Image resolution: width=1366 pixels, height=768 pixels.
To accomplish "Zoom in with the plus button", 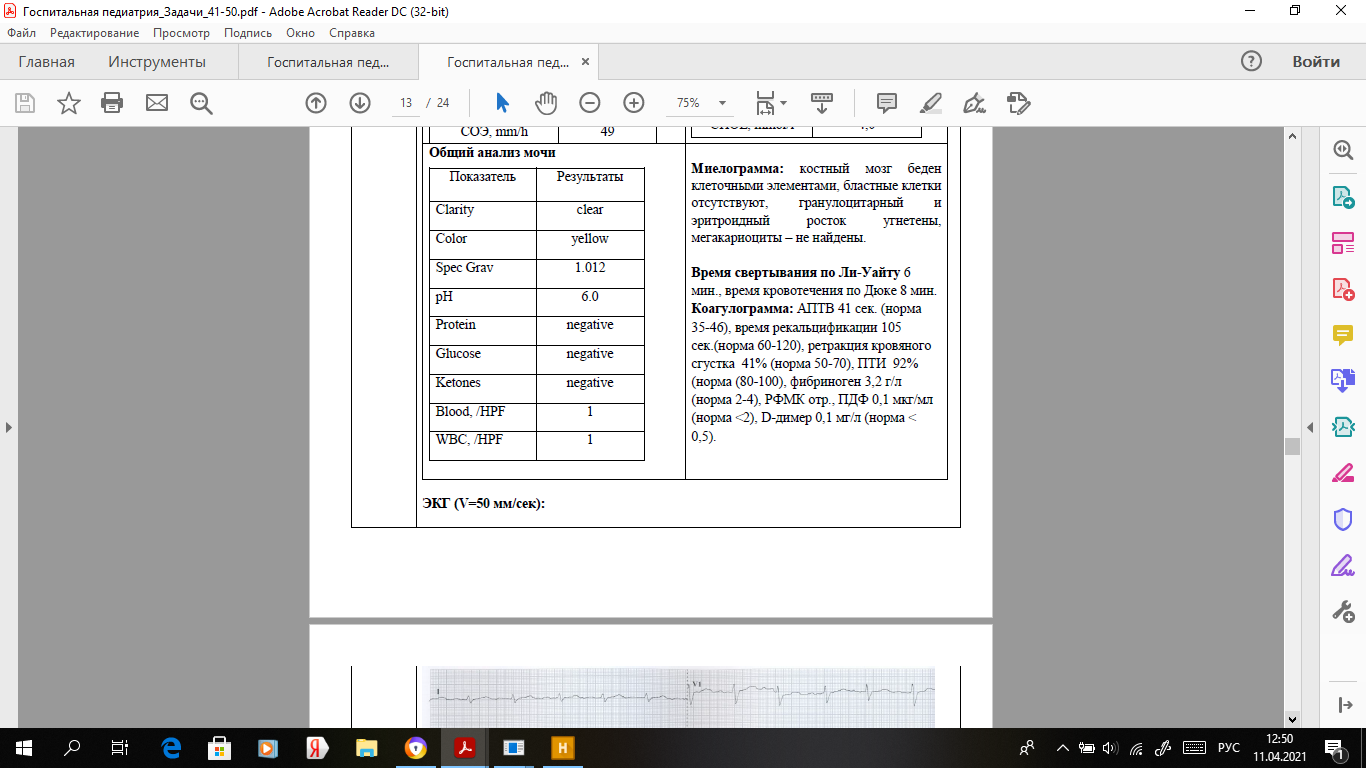I will coord(634,103).
